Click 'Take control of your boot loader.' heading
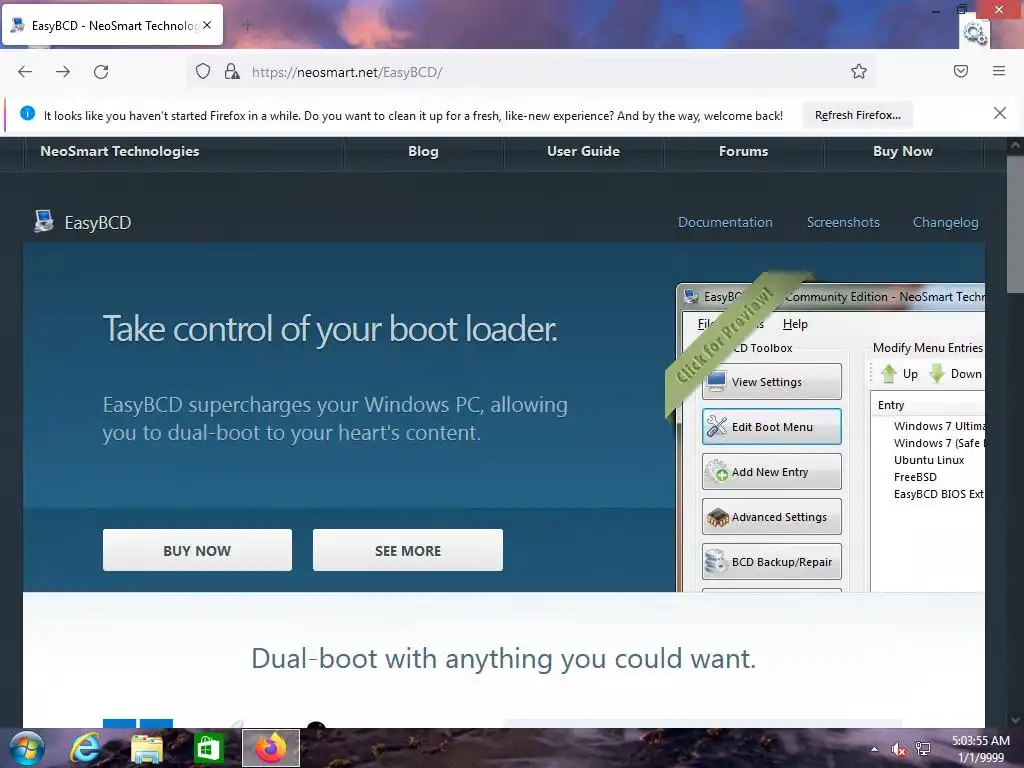 coord(330,328)
